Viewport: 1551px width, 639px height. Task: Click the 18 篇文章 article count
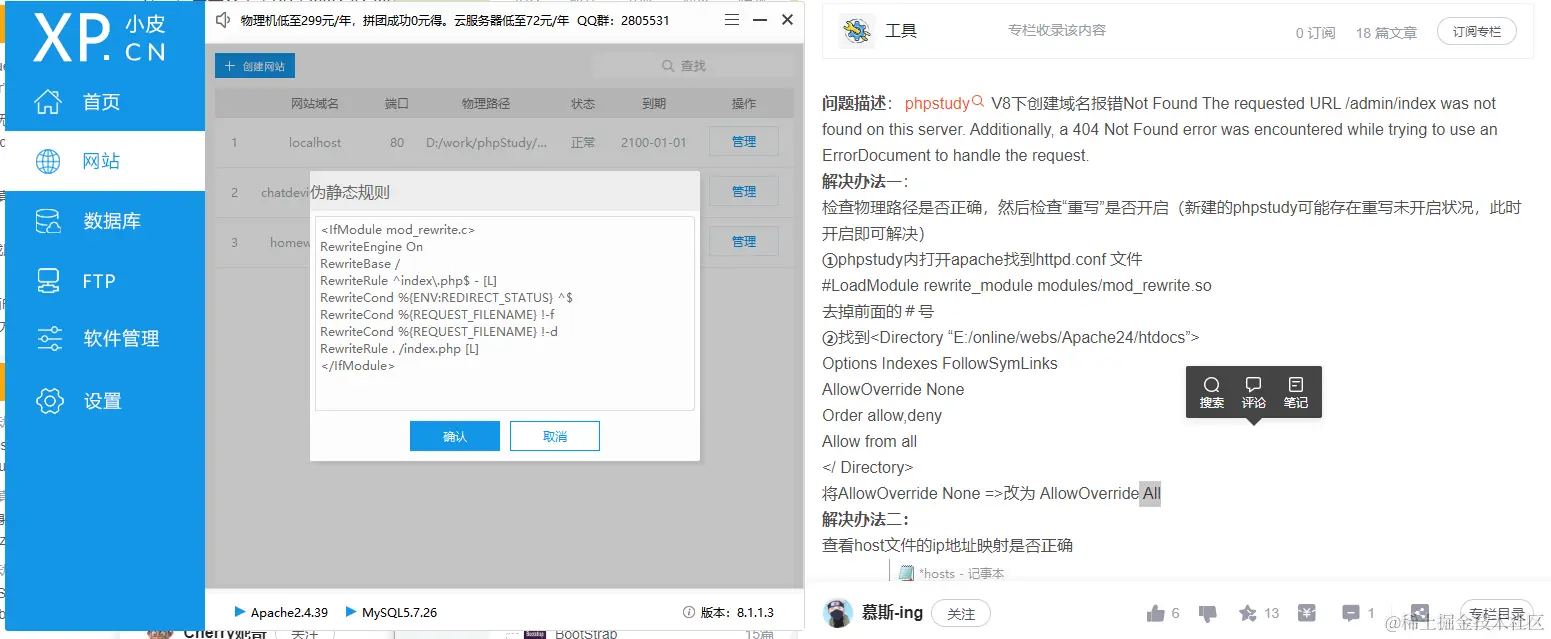pyautogui.click(x=1386, y=32)
